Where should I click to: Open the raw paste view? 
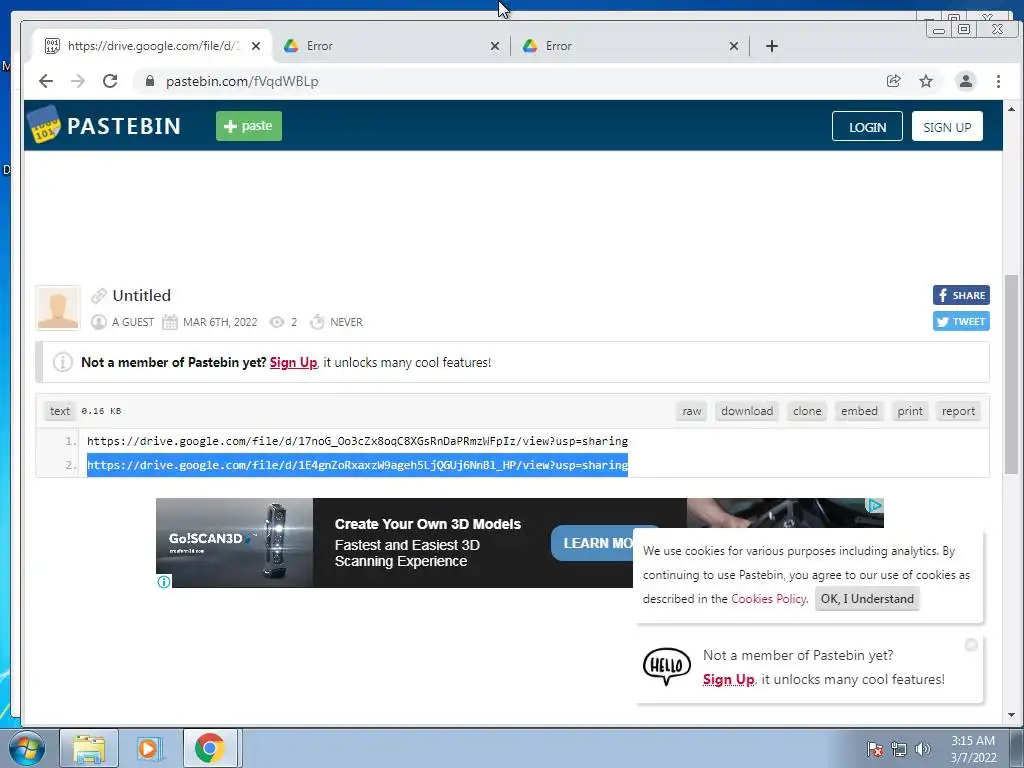coord(692,411)
